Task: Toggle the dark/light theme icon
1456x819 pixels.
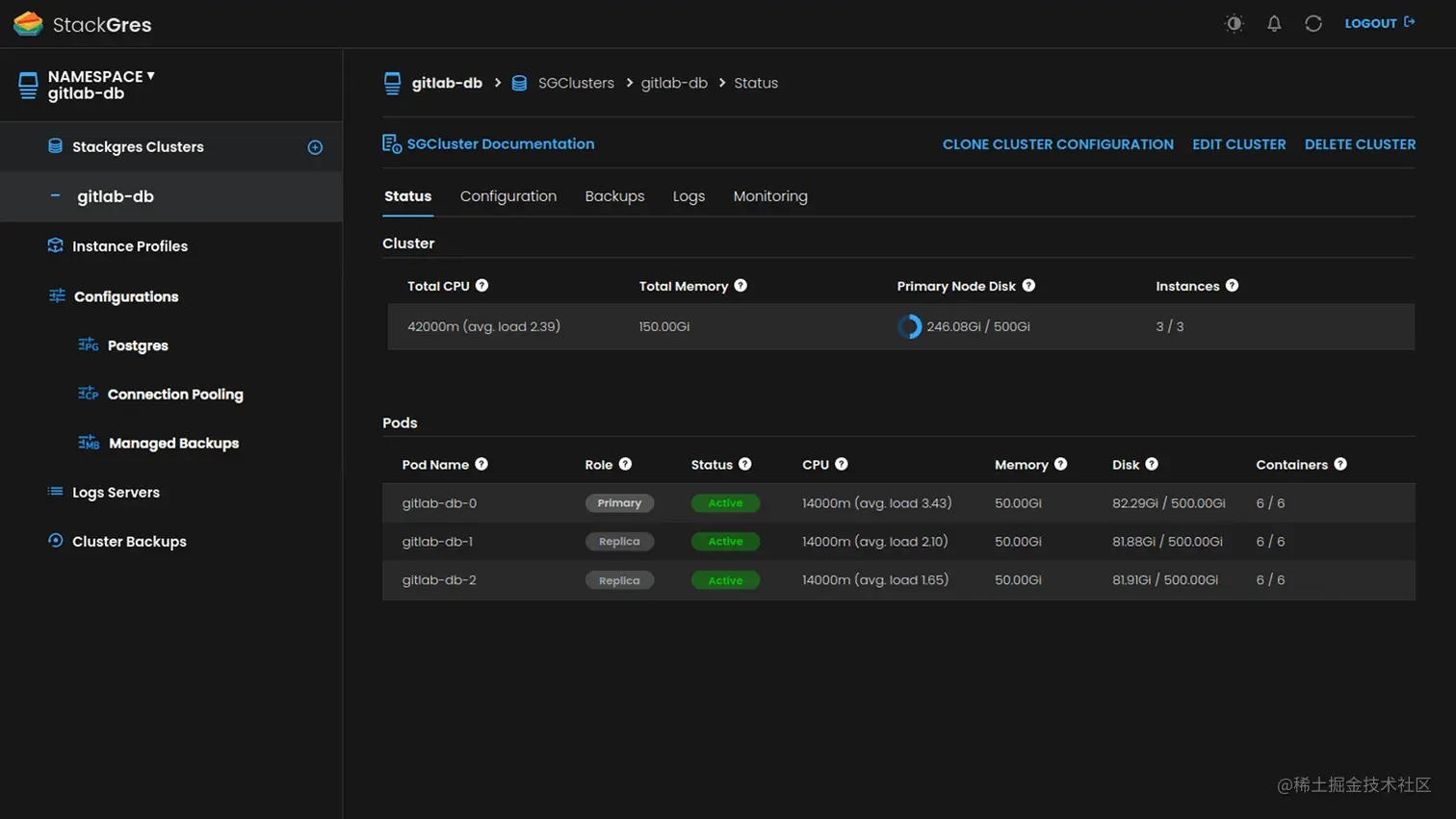Action: (1234, 23)
